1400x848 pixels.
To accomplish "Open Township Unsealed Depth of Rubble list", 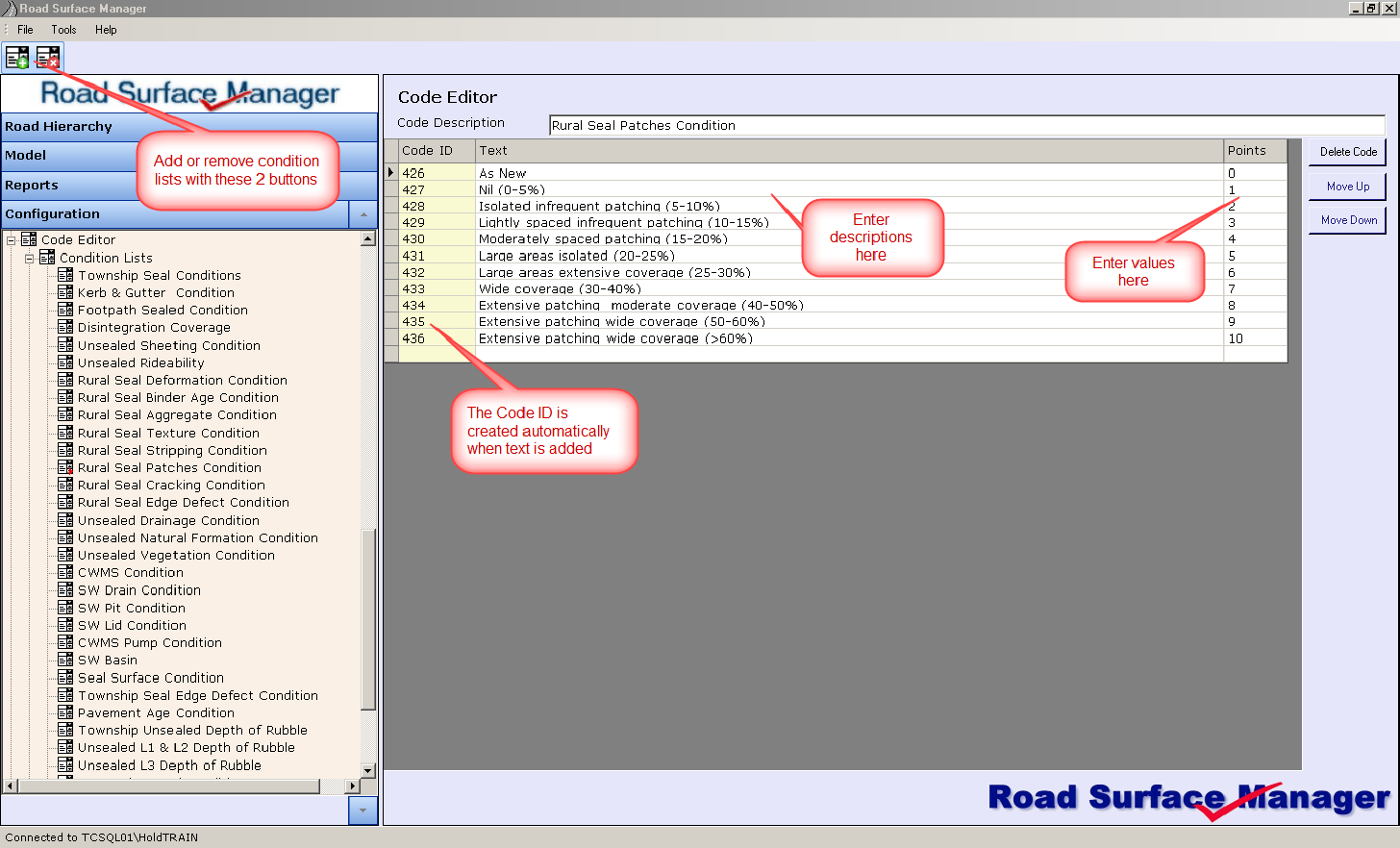I will (192, 730).
